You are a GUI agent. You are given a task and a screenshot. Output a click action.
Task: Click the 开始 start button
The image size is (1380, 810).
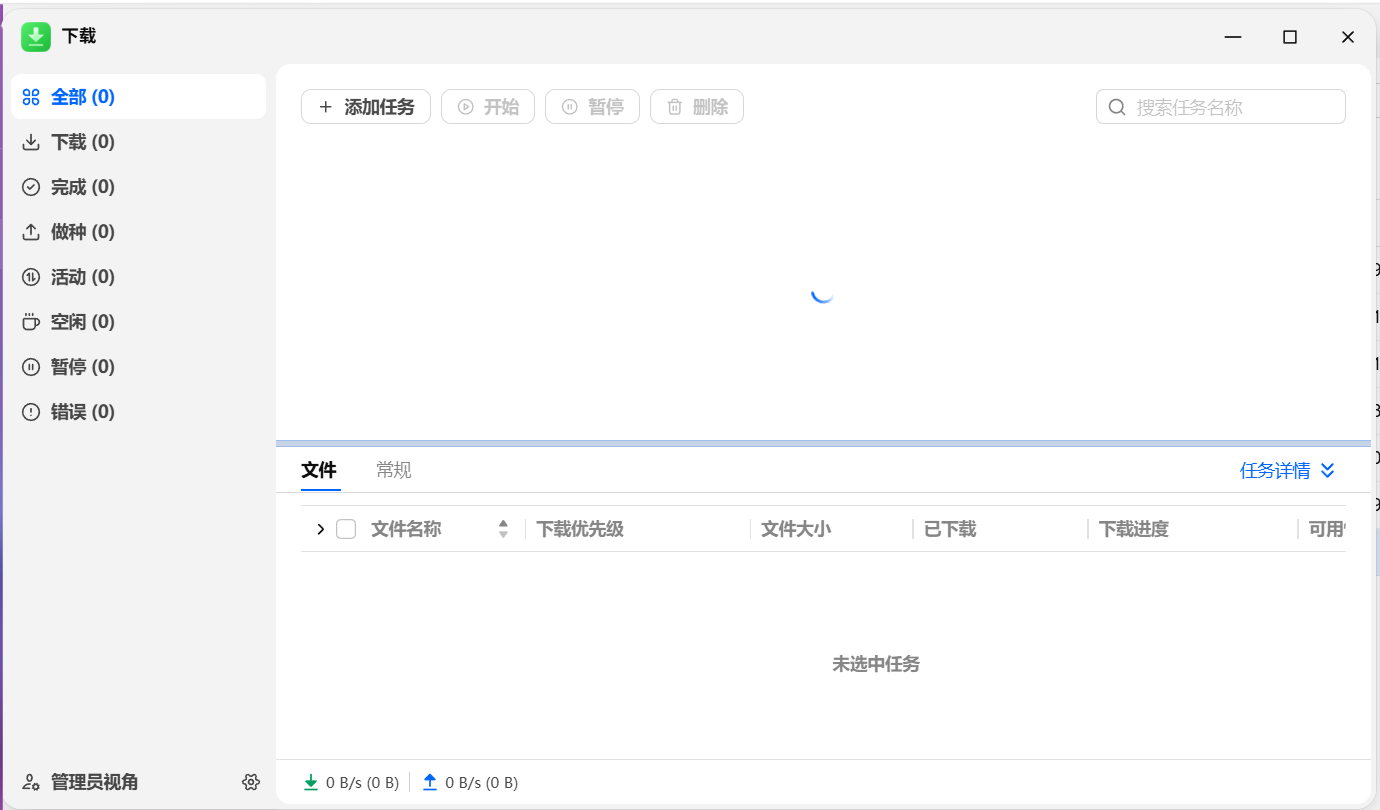488,107
